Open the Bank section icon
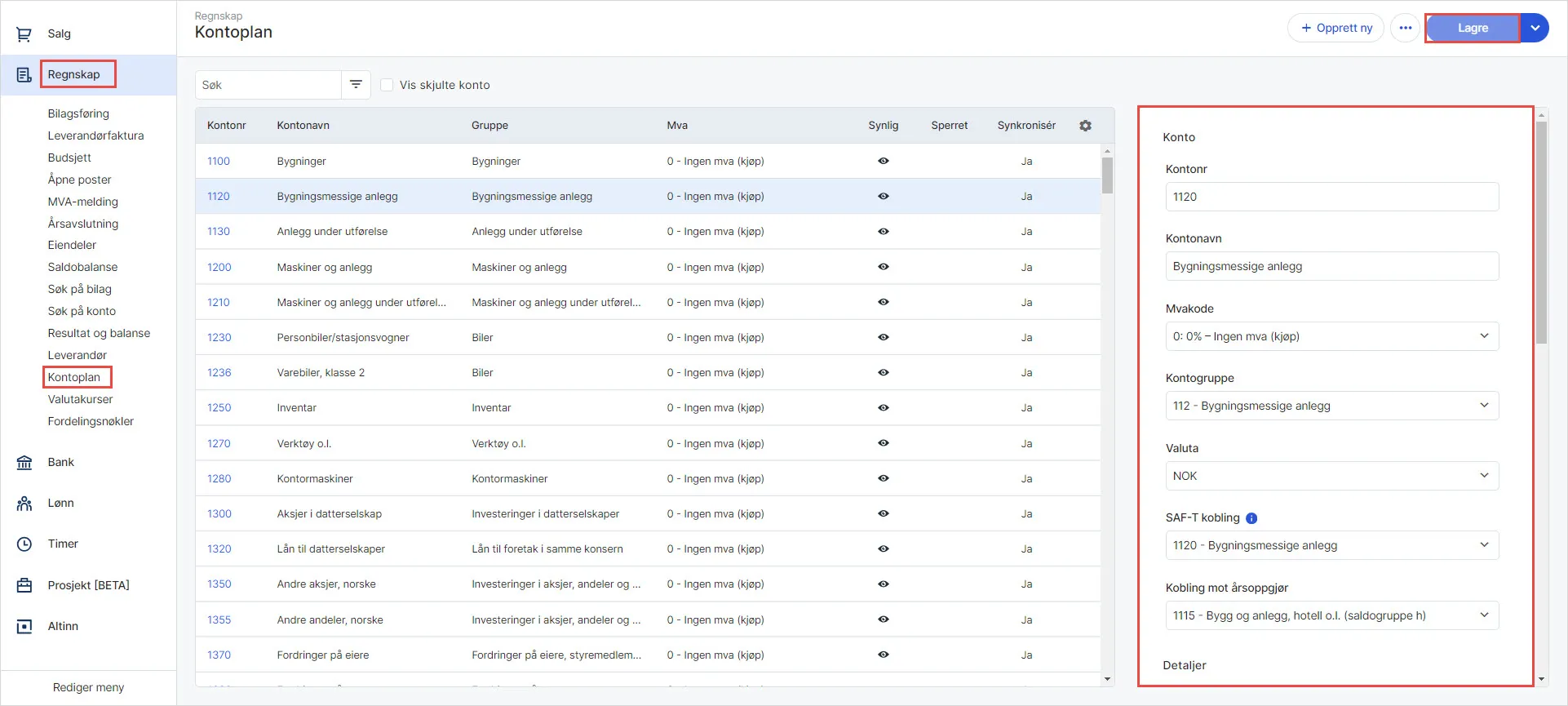Screen dimensions: 1568x706 24,463
